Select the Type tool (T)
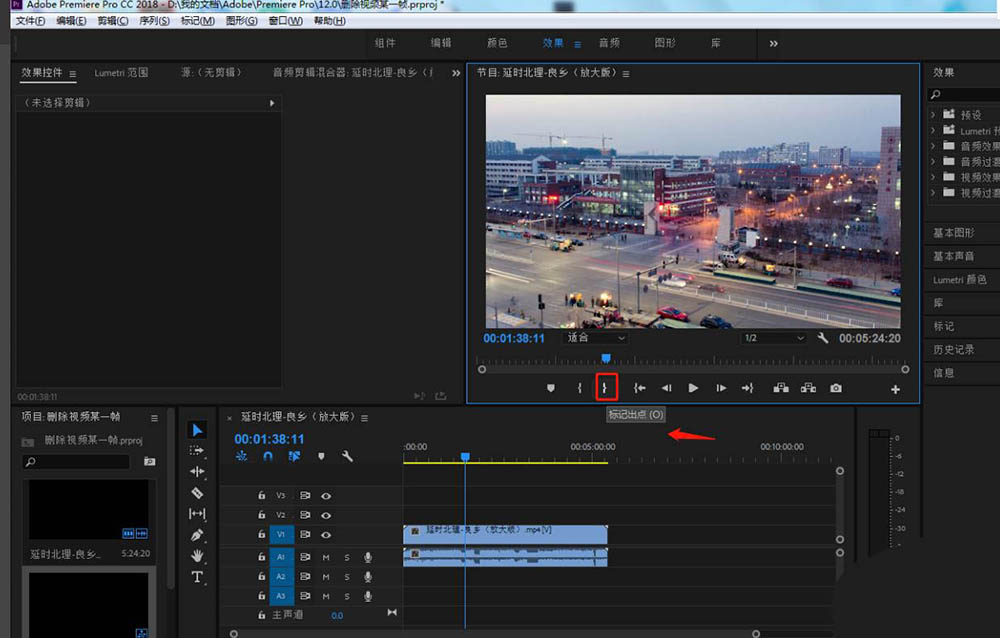Screen dimensions: 1000x638 pyautogui.click(x=197, y=577)
